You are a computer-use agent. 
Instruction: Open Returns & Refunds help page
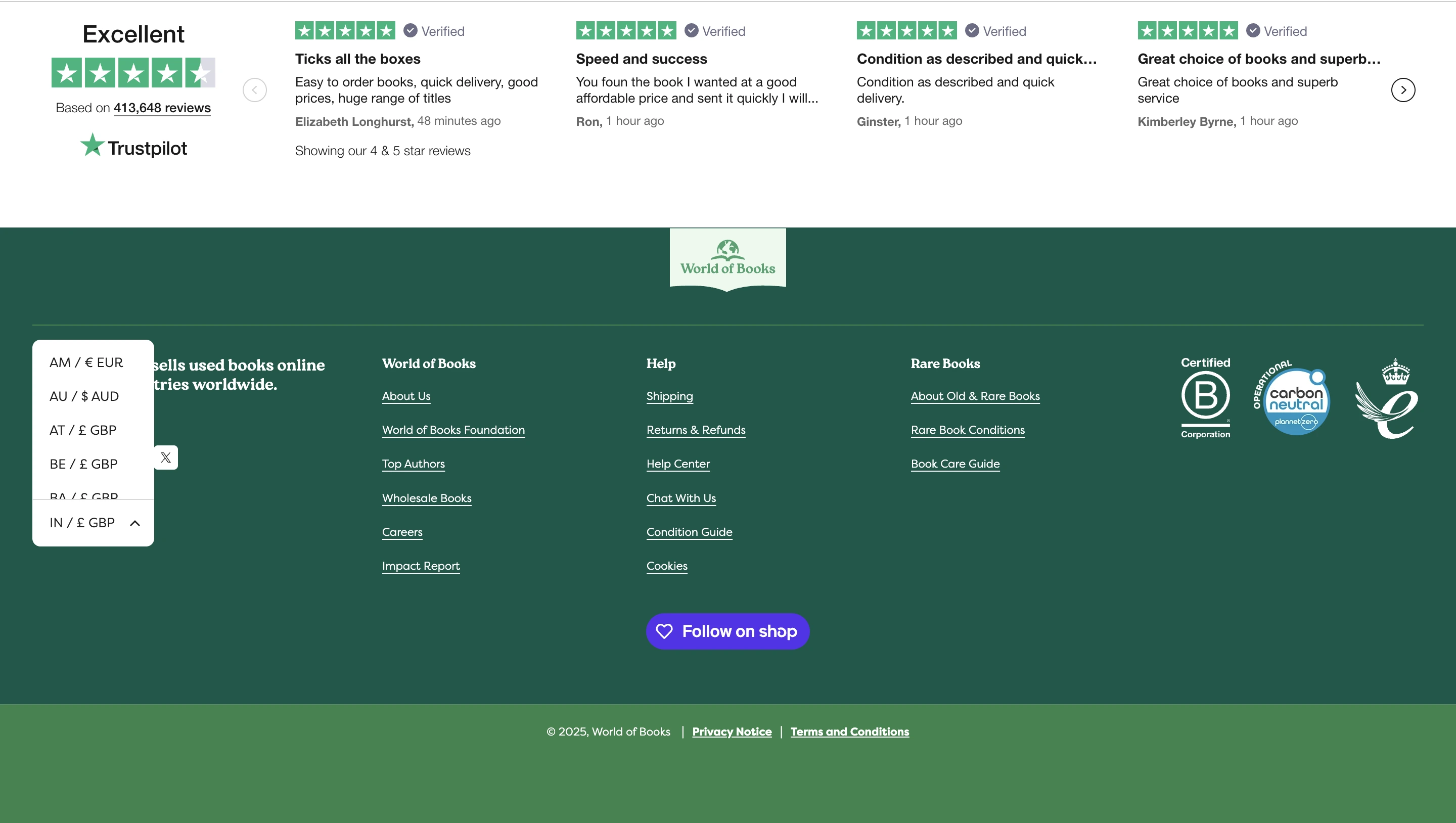coord(695,430)
